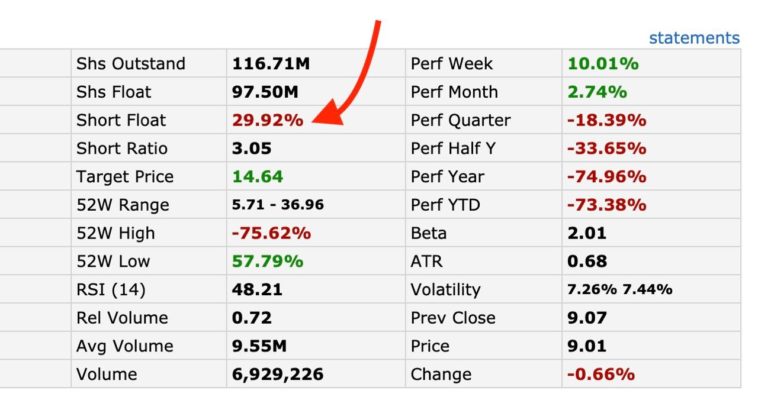This screenshot has width=758, height=400.
Task: Select the Target Price value 14.64
Action: pos(257,177)
